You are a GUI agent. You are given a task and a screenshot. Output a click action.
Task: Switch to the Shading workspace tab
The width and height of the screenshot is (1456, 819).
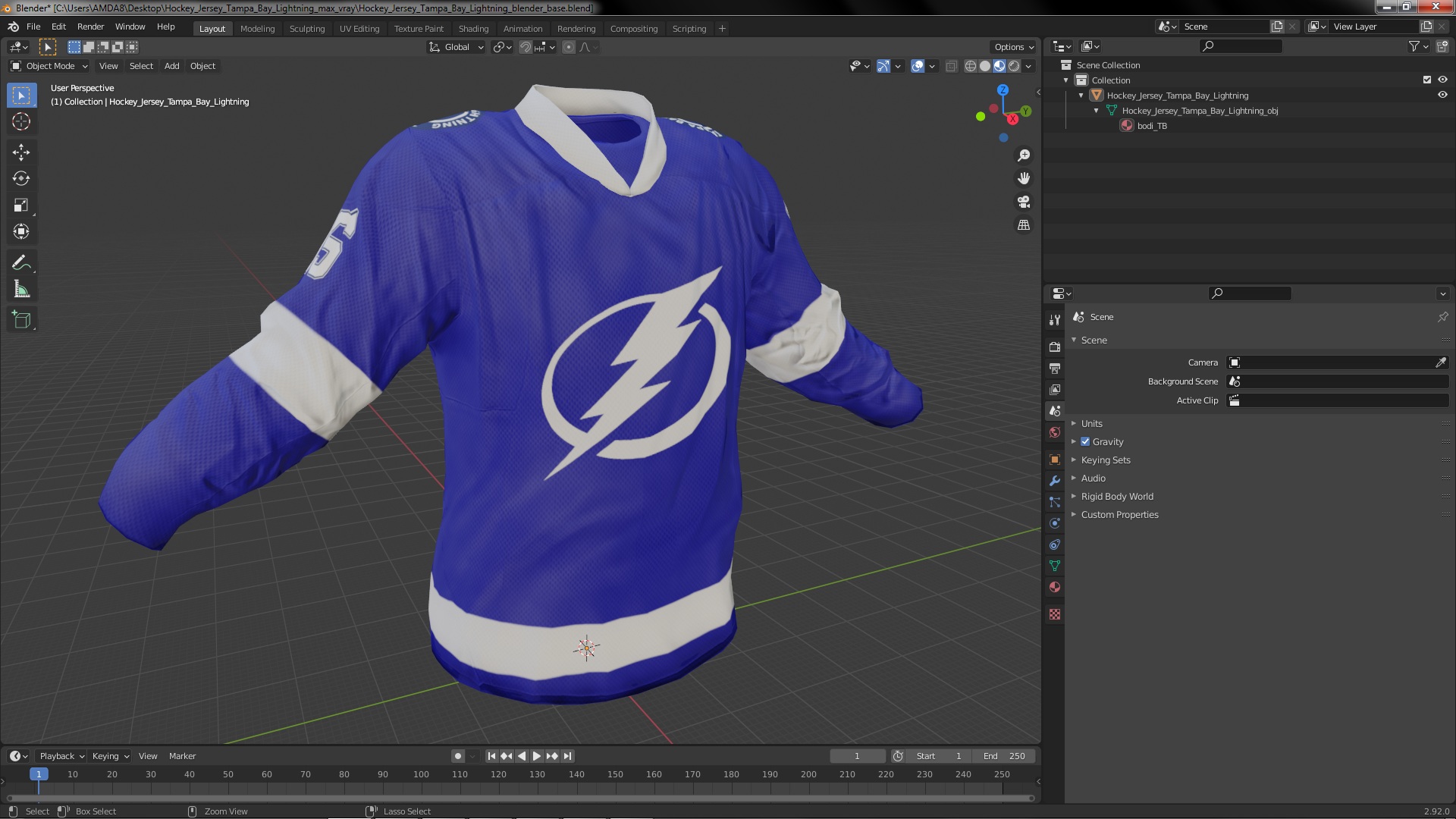click(x=473, y=29)
